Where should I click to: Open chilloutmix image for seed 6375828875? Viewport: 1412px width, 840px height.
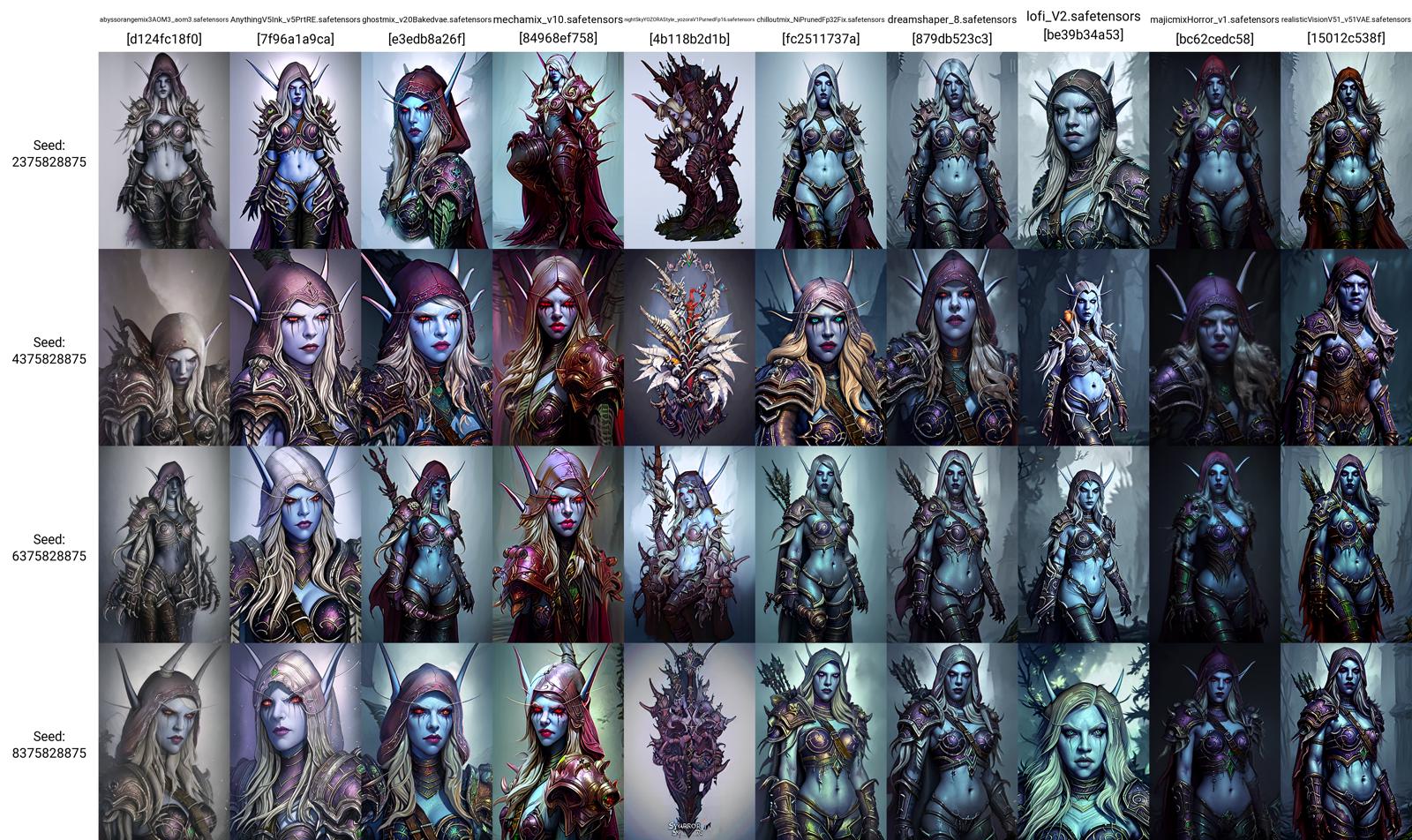(821, 544)
